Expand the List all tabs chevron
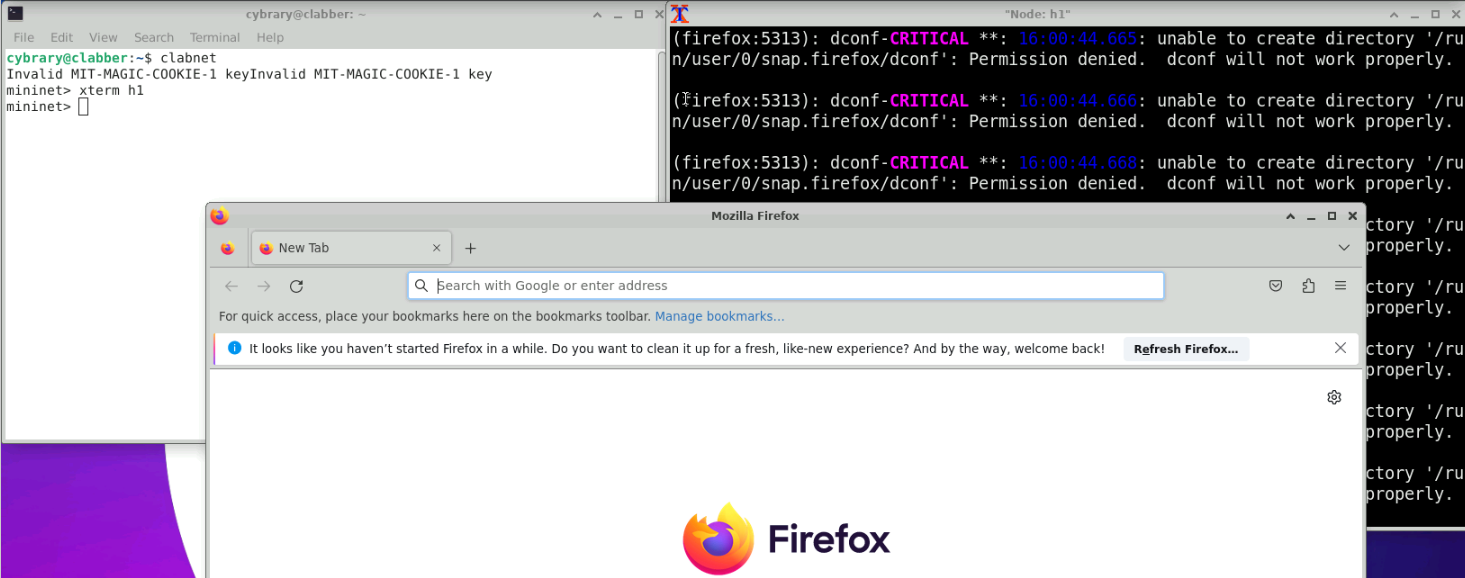This screenshot has width=1465, height=578. click(1343, 248)
